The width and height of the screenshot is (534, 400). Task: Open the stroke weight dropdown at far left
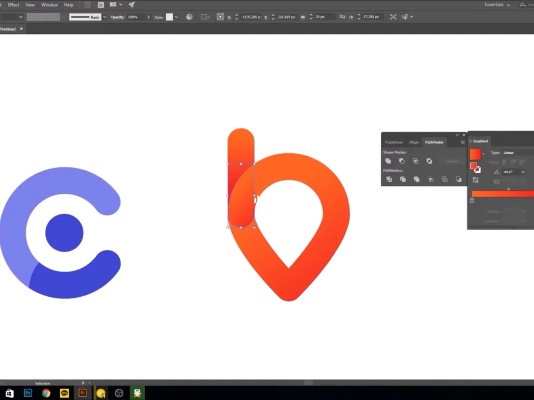click(x=20, y=17)
